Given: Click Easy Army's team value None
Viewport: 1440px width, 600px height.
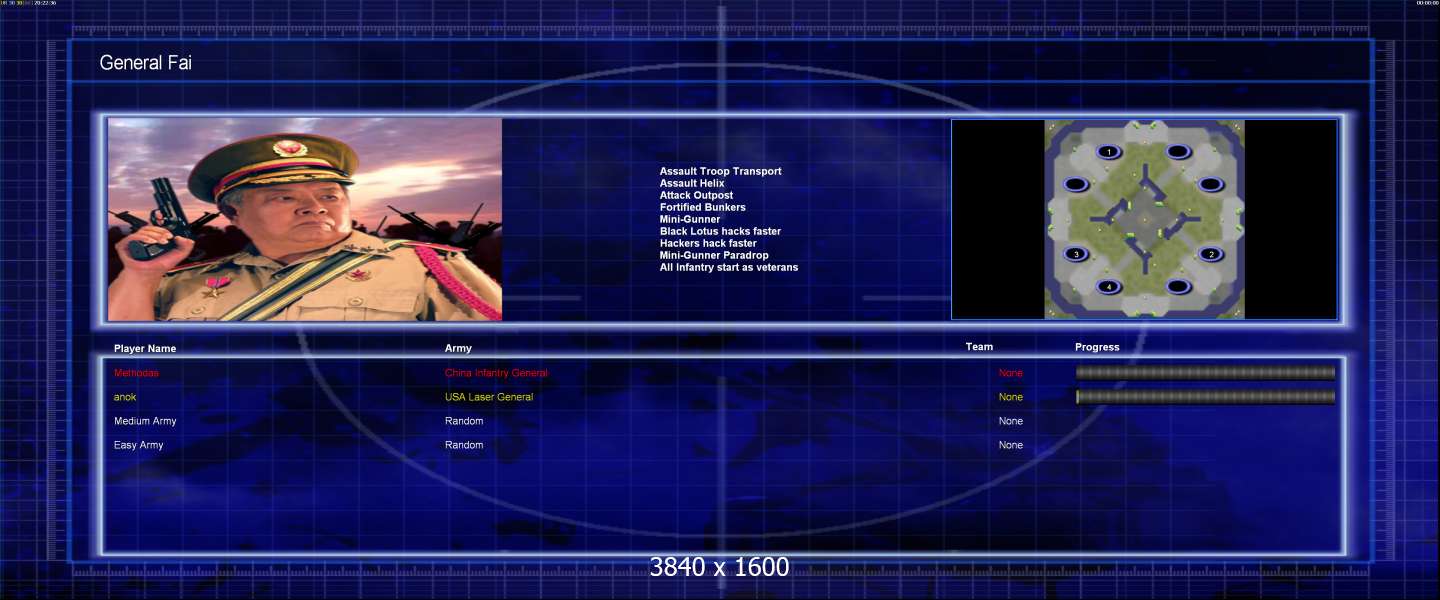Looking at the screenshot, I should [1011, 445].
